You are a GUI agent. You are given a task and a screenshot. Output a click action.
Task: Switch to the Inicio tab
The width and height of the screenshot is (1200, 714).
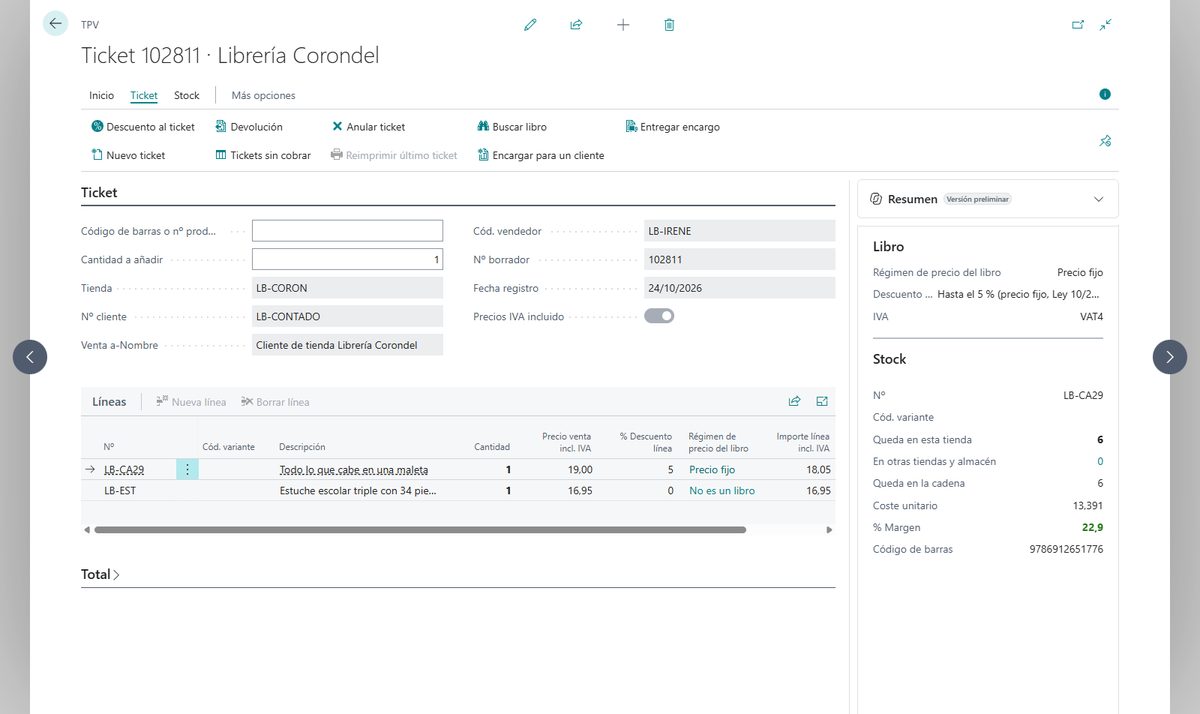102,95
